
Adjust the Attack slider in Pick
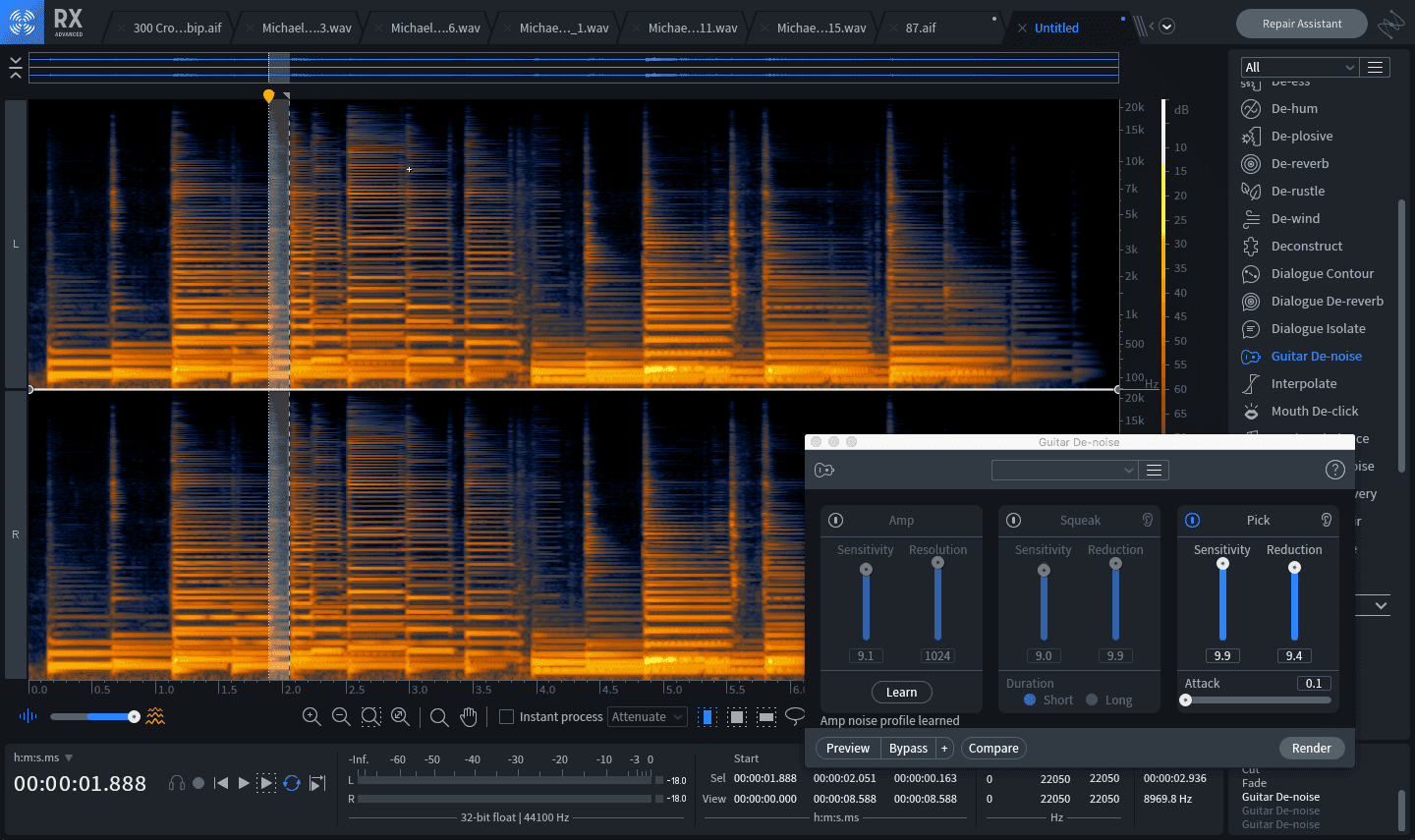(x=1258, y=700)
